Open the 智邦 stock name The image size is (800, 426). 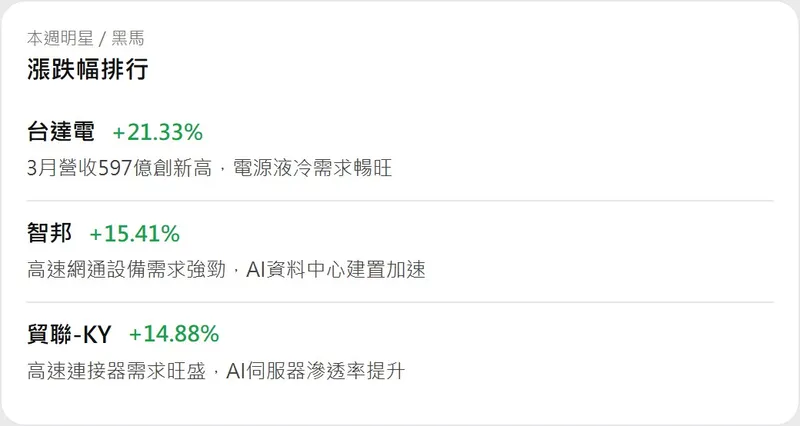click(50, 234)
